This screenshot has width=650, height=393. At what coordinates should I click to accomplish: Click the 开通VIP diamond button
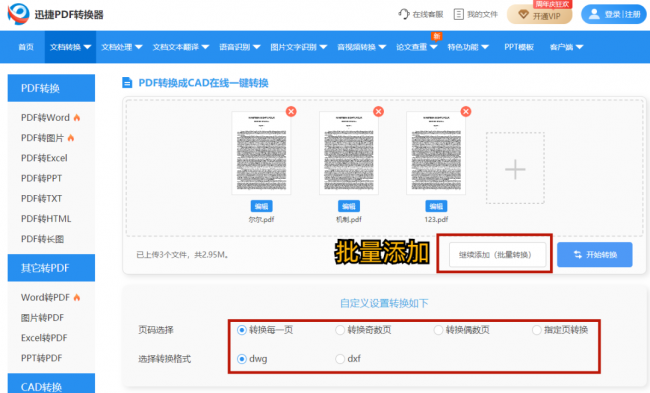pyautogui.click(x=539, y=15)
